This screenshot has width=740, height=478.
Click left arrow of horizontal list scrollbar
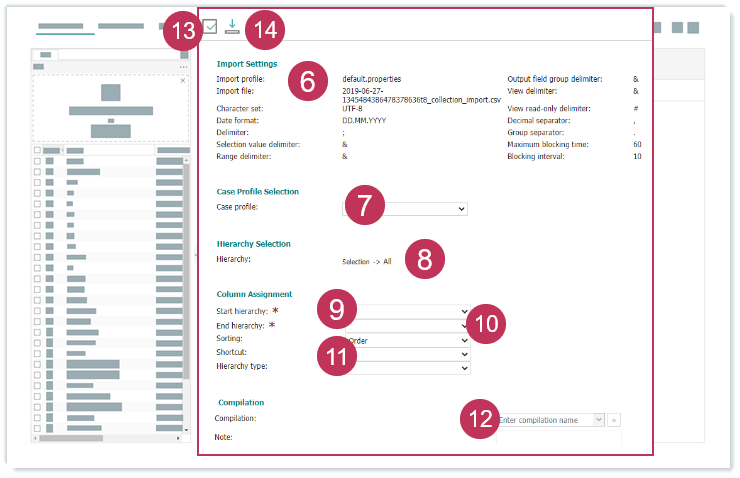pyautogui.click(x=36, y=437)
